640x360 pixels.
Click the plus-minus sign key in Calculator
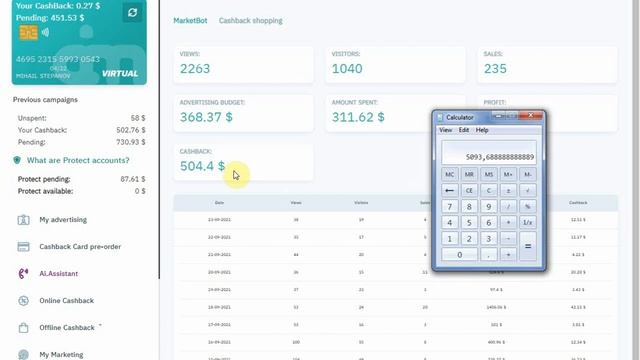(508, 191)
